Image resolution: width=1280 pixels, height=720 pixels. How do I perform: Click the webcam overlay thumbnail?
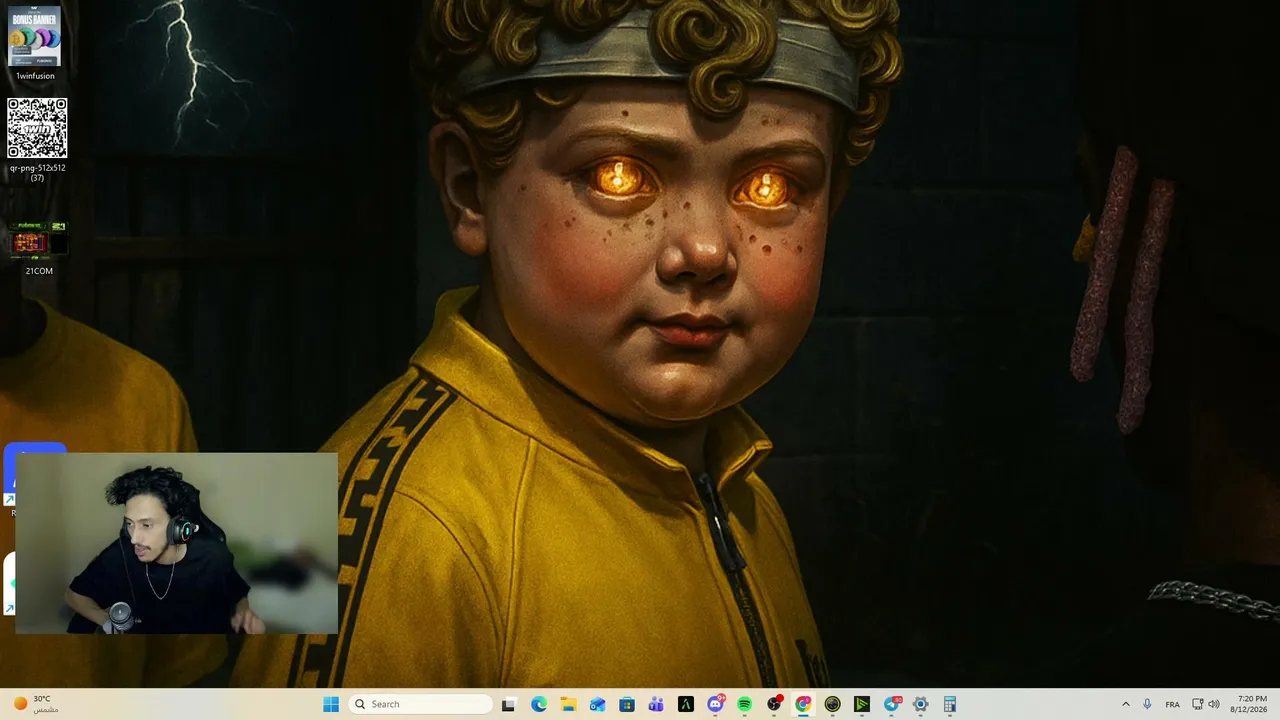(x=177, y=543)
